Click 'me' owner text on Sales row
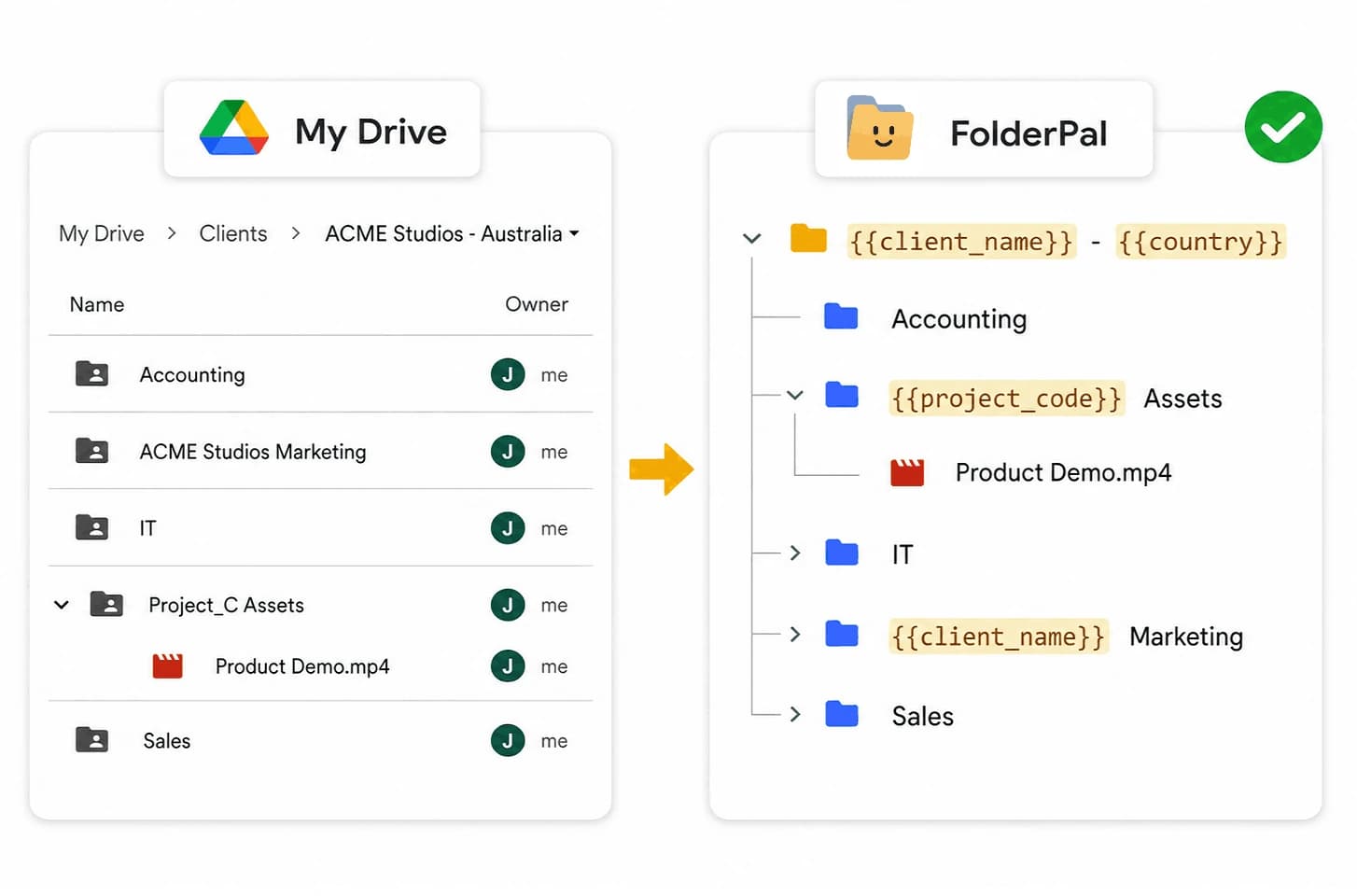1357x896 pixels. pyautogui.click(x=554, y=741)
